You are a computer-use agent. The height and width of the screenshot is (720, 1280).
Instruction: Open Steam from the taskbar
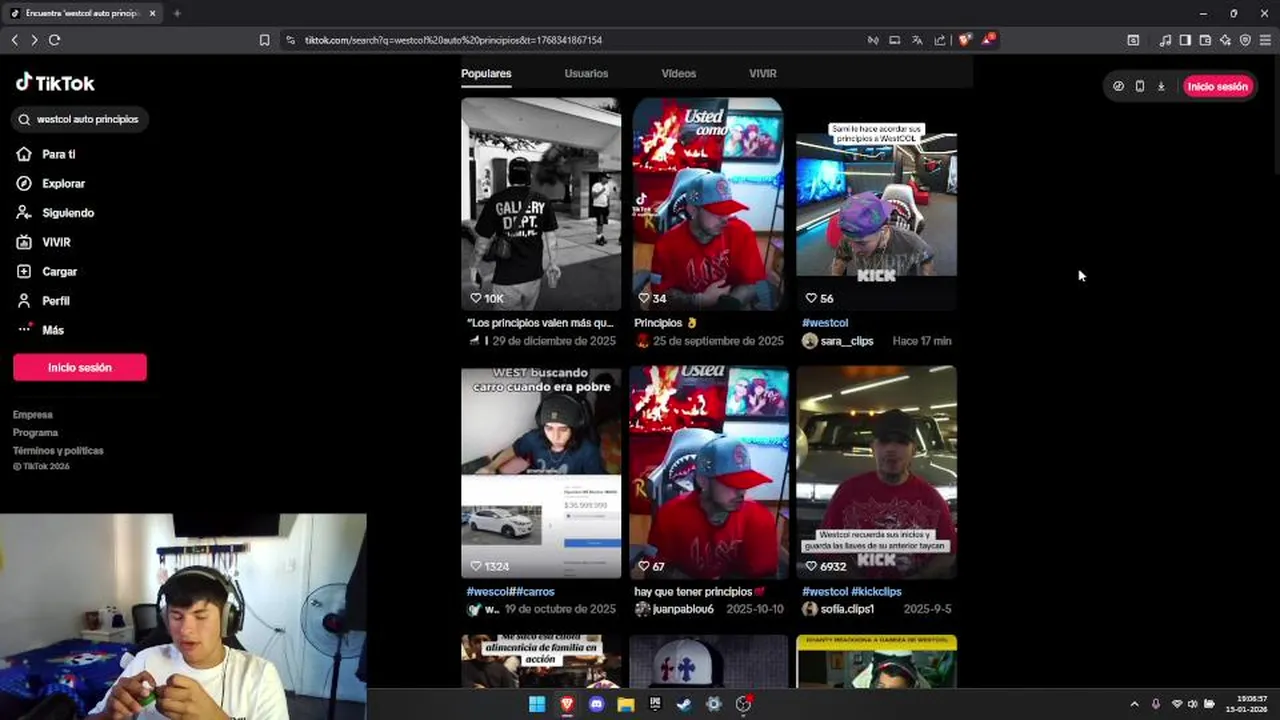[x=684, y=704]
